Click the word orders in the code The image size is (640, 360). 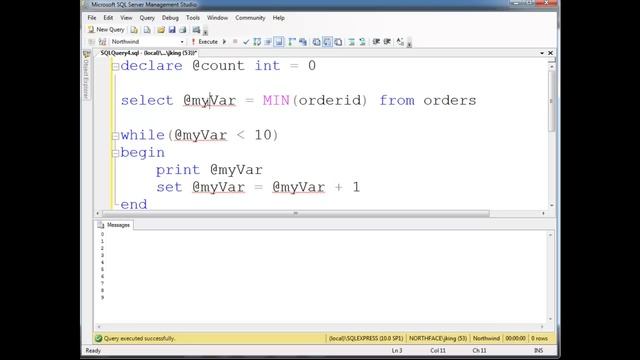tap(450, 100)
